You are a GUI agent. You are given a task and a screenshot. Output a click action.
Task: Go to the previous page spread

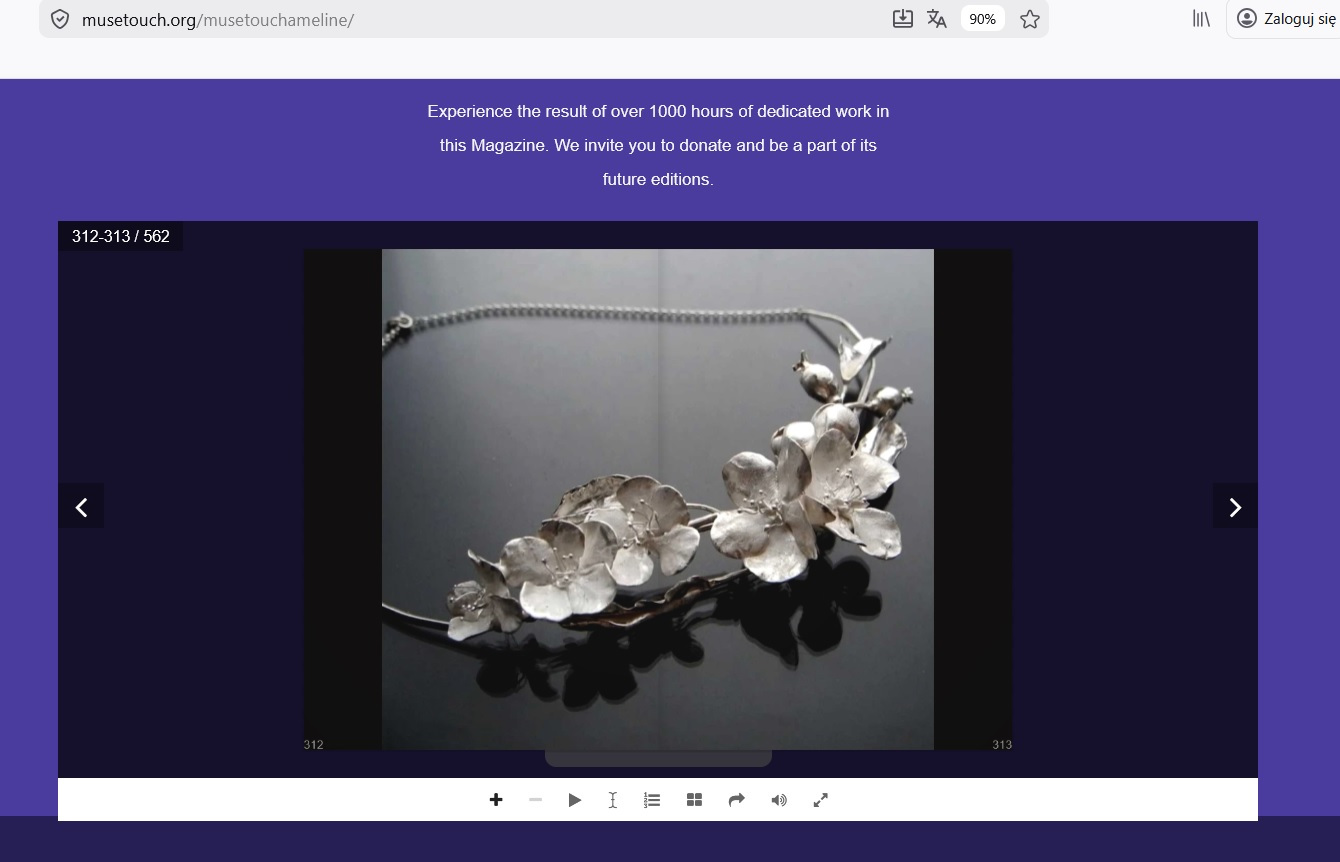click(x=81, y=507)
